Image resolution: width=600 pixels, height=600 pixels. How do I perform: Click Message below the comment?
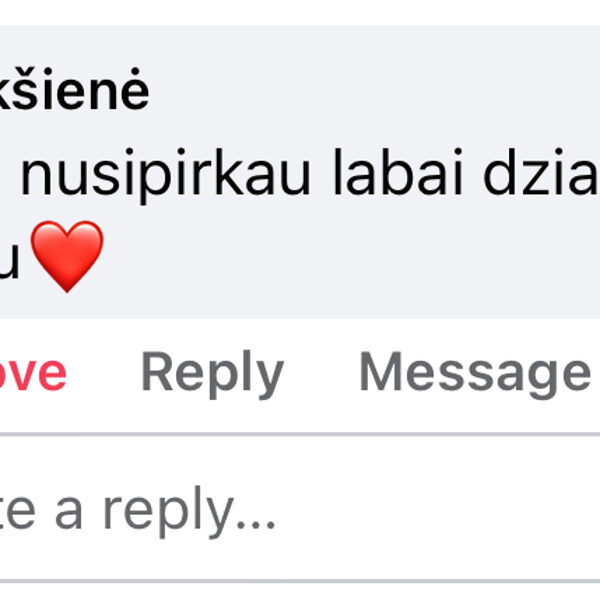[474, 373]
